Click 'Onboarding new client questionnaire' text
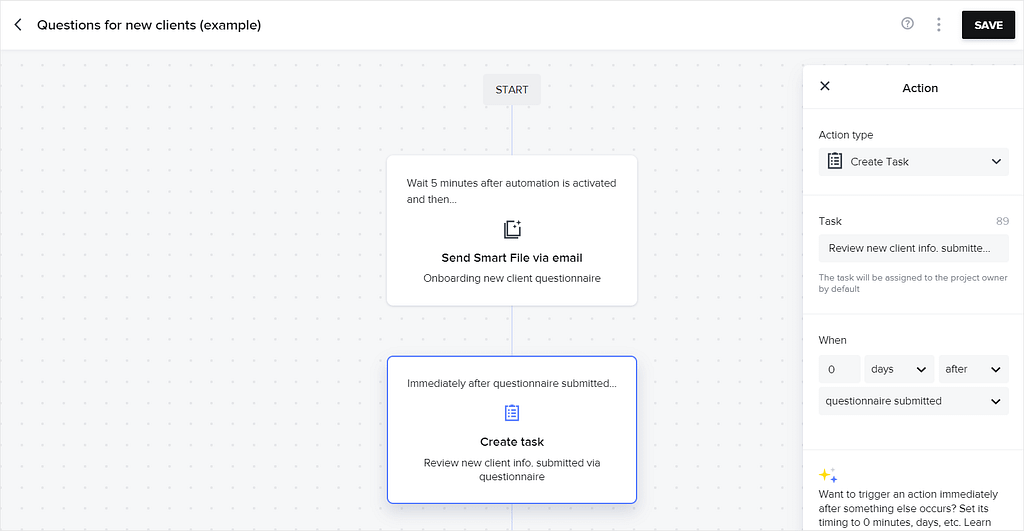This screenshot has width=1024, height=531. click(512, 278)
